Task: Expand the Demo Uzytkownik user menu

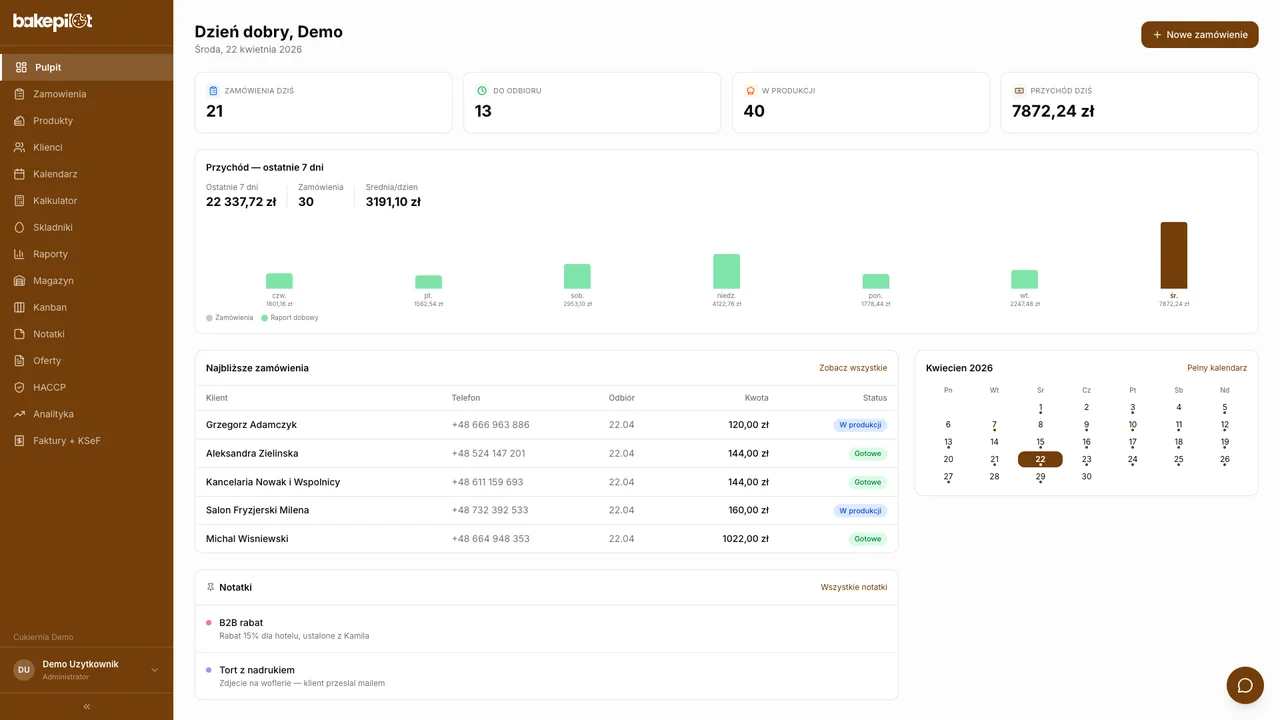Action: [86, 670]
